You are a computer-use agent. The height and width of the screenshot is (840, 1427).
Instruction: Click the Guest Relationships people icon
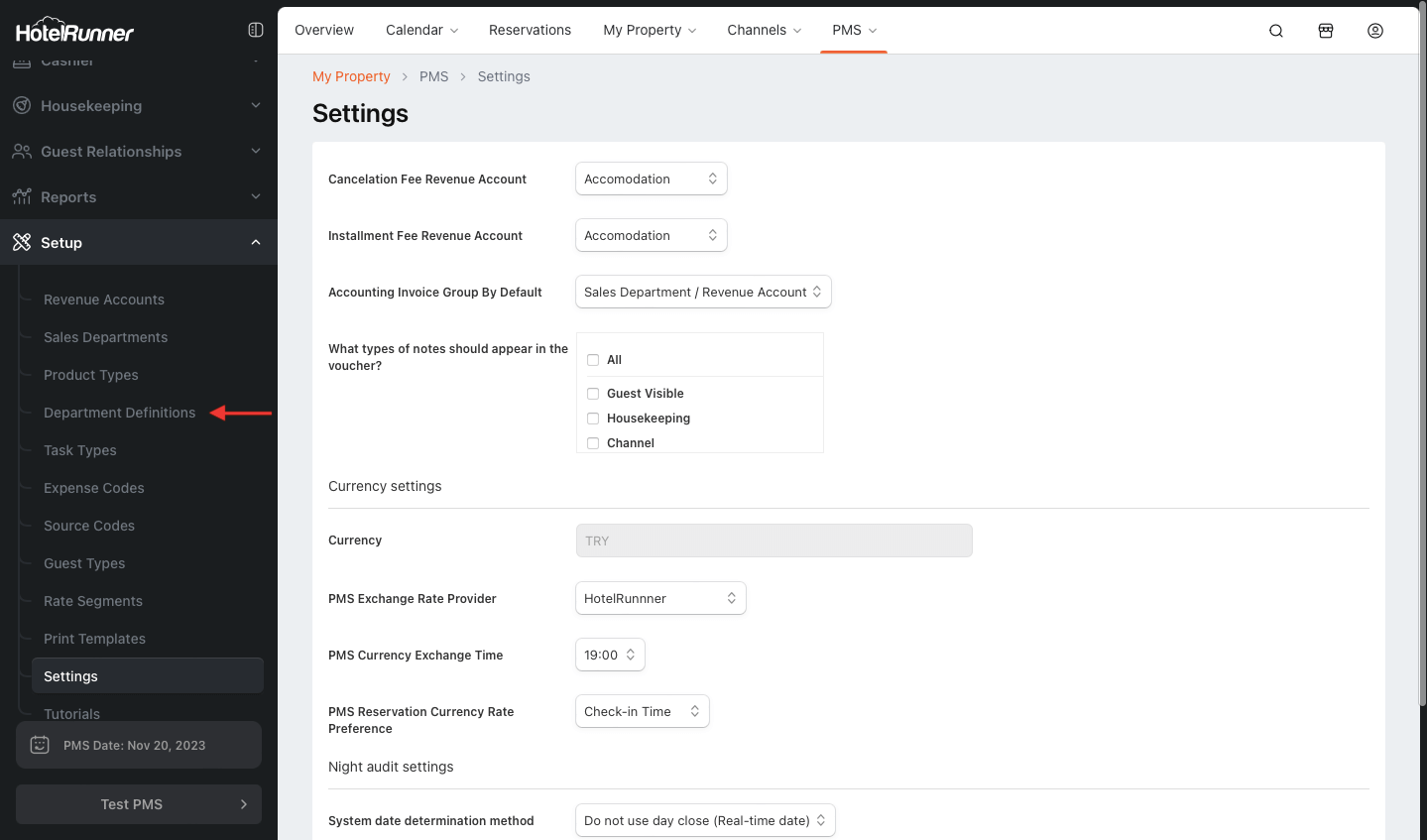point(22,151)
